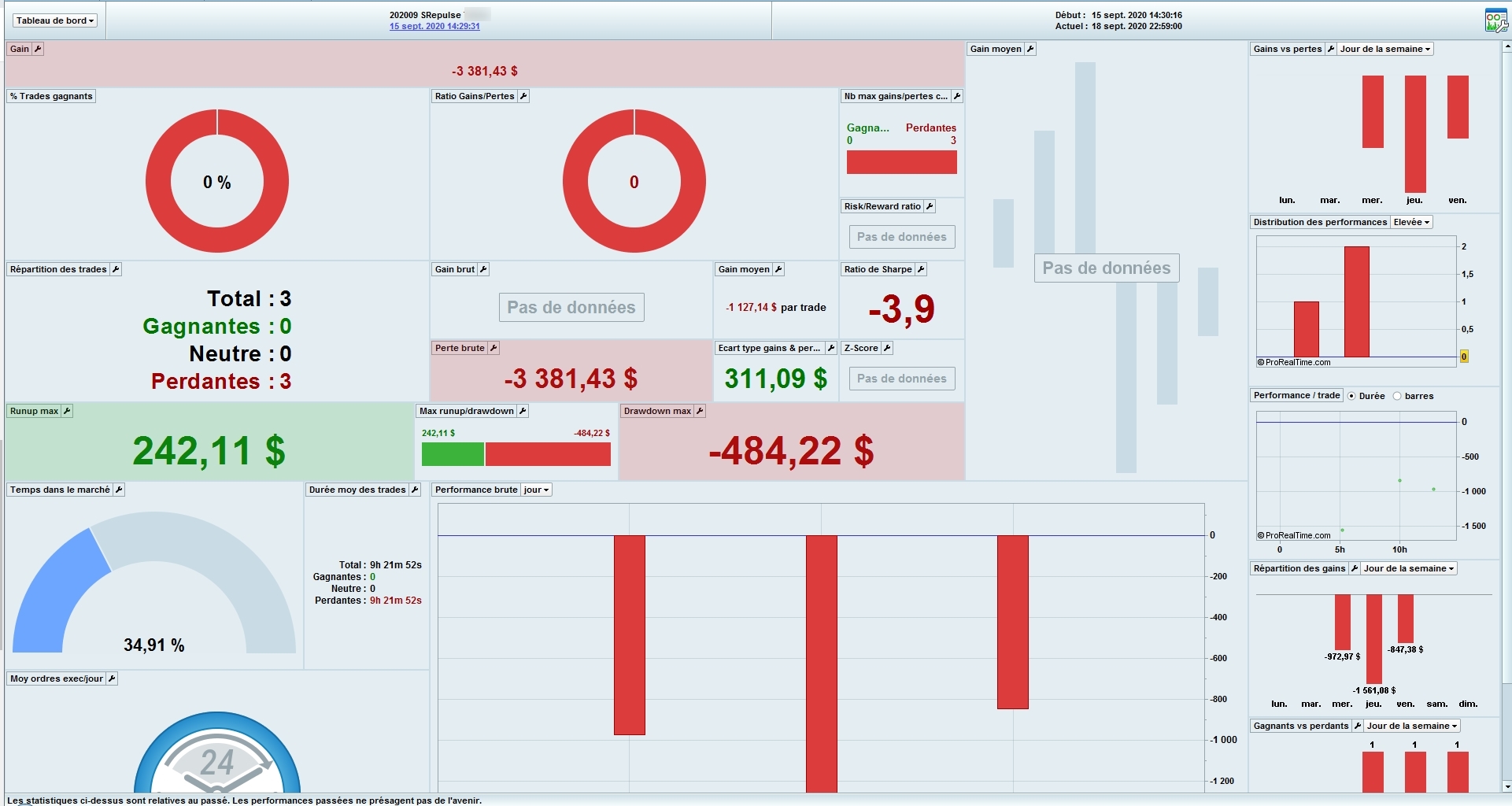Select the barres radio button

[x=1397, y=396]
